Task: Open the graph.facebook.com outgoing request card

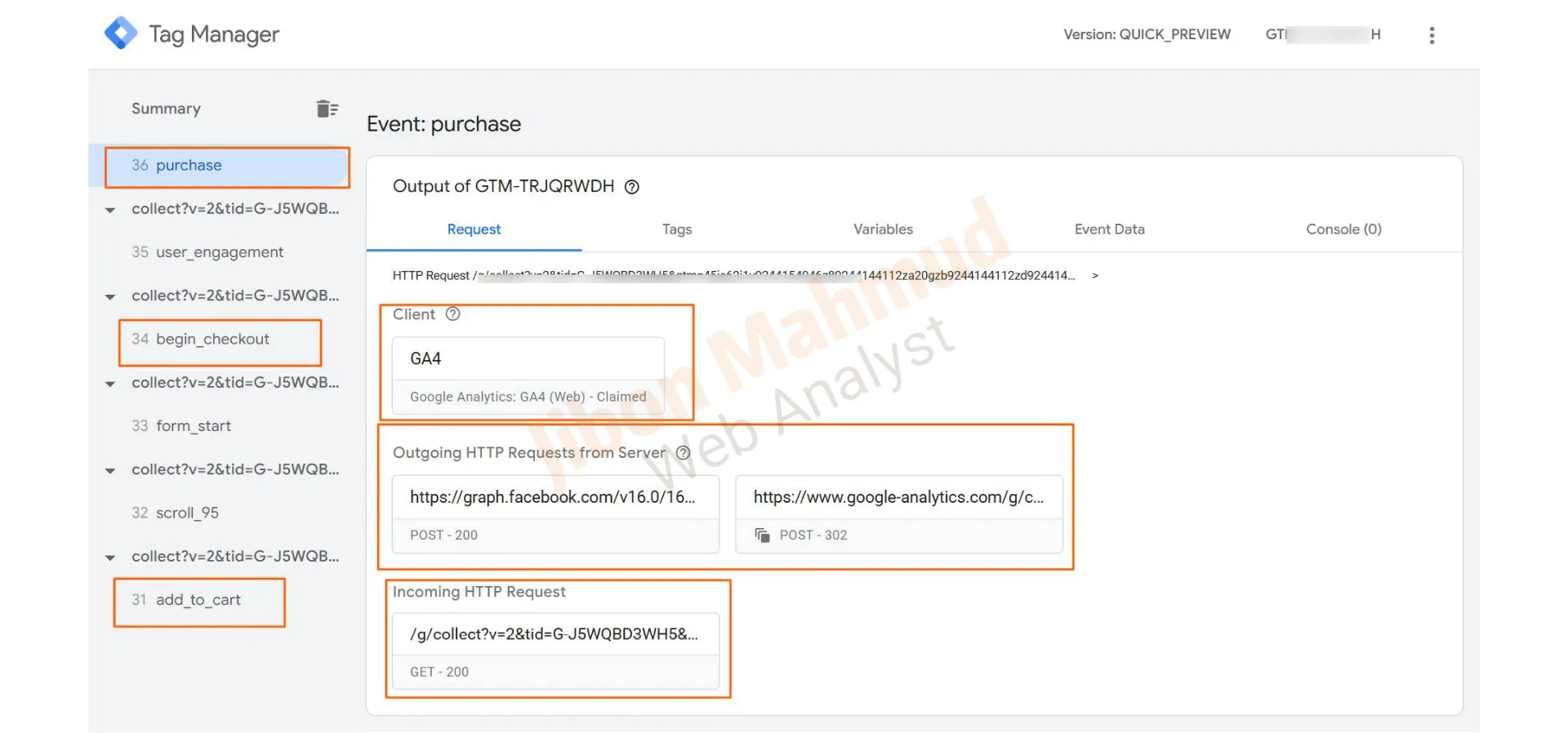Action: click(555, 513)
